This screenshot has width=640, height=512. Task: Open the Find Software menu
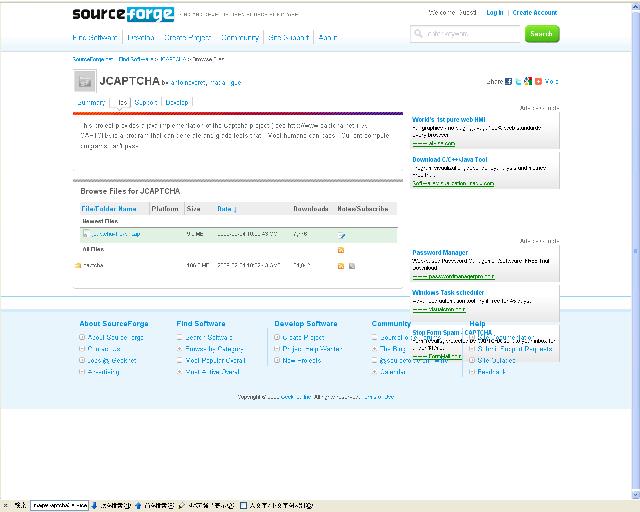95,38
